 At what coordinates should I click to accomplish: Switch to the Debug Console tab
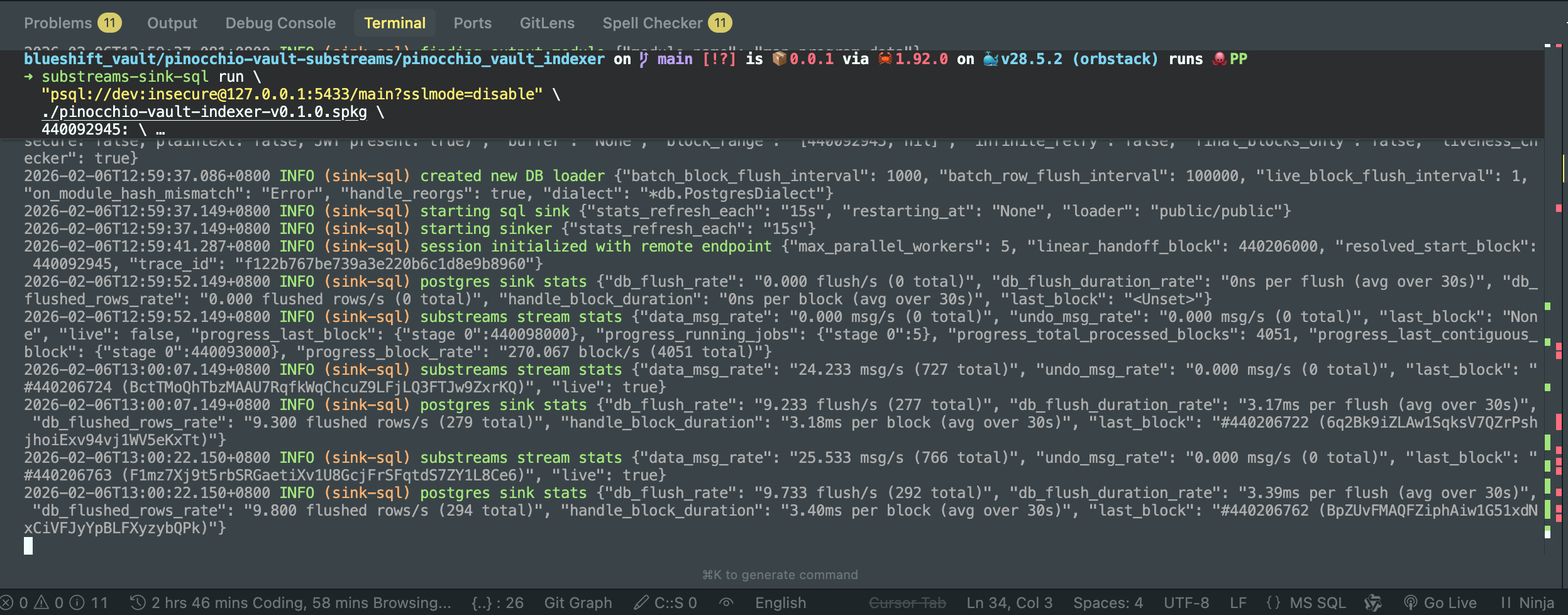[280, 23]
